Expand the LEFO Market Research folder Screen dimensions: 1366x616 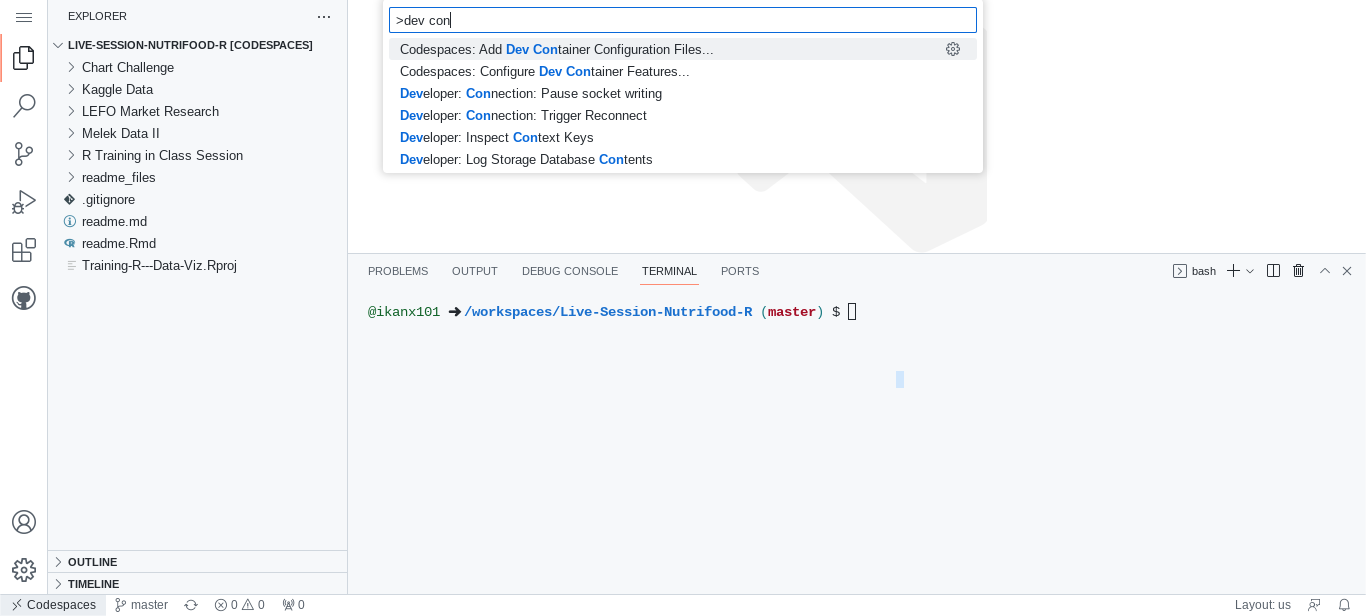point(198,111)
